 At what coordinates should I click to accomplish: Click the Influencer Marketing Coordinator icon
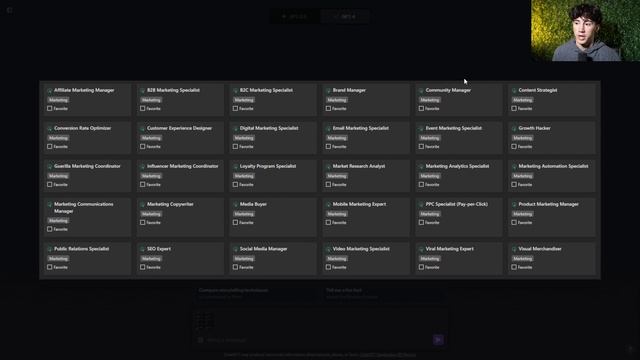point(142,166)
